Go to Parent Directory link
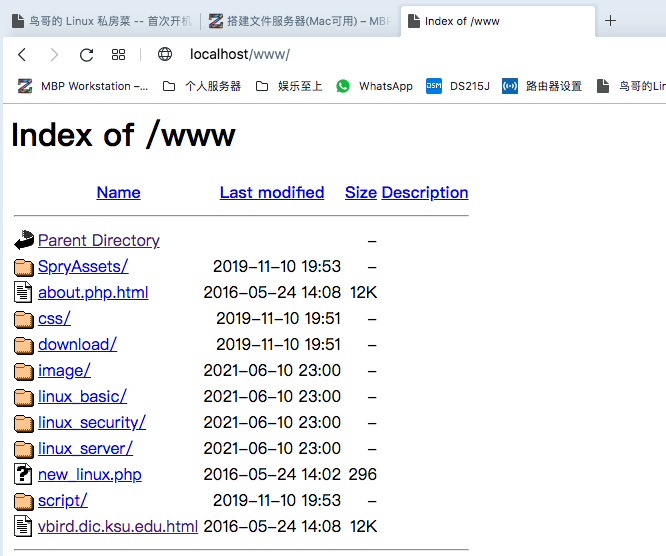The height and width of the screenshot is (556, 666). click(x=99, y=241)
